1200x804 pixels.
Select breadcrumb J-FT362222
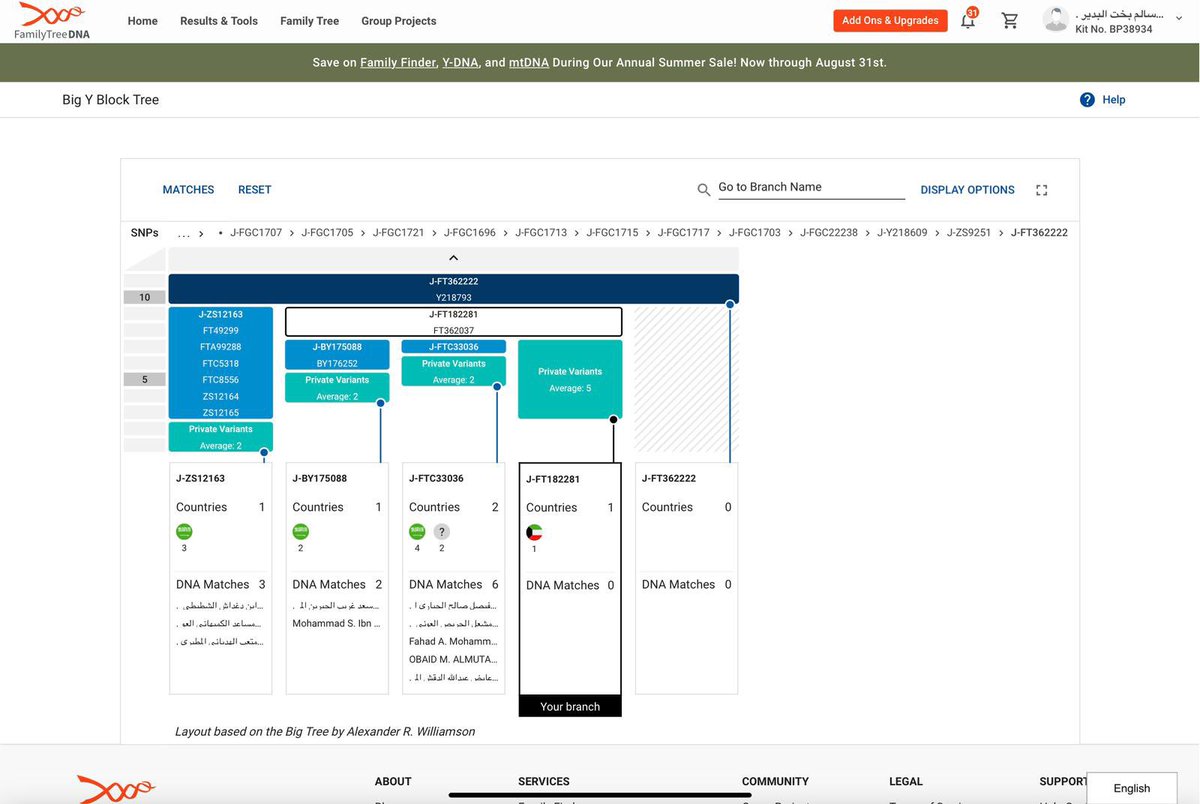pyautogui.click(x=1039, y=233)
